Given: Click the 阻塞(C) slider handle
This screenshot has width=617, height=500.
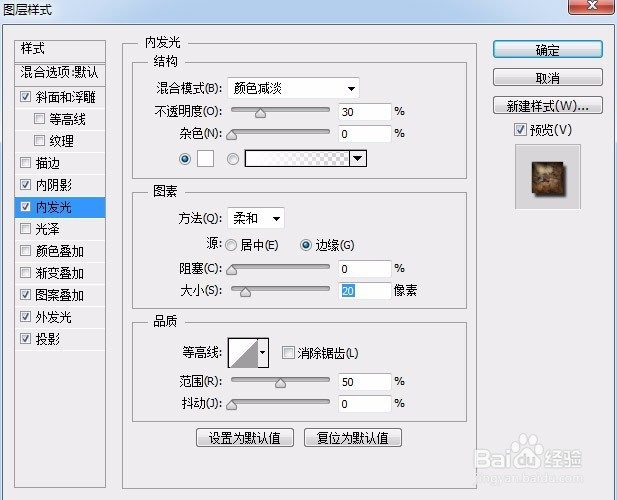Looking at the screenshot, I should tap(232, 270).
